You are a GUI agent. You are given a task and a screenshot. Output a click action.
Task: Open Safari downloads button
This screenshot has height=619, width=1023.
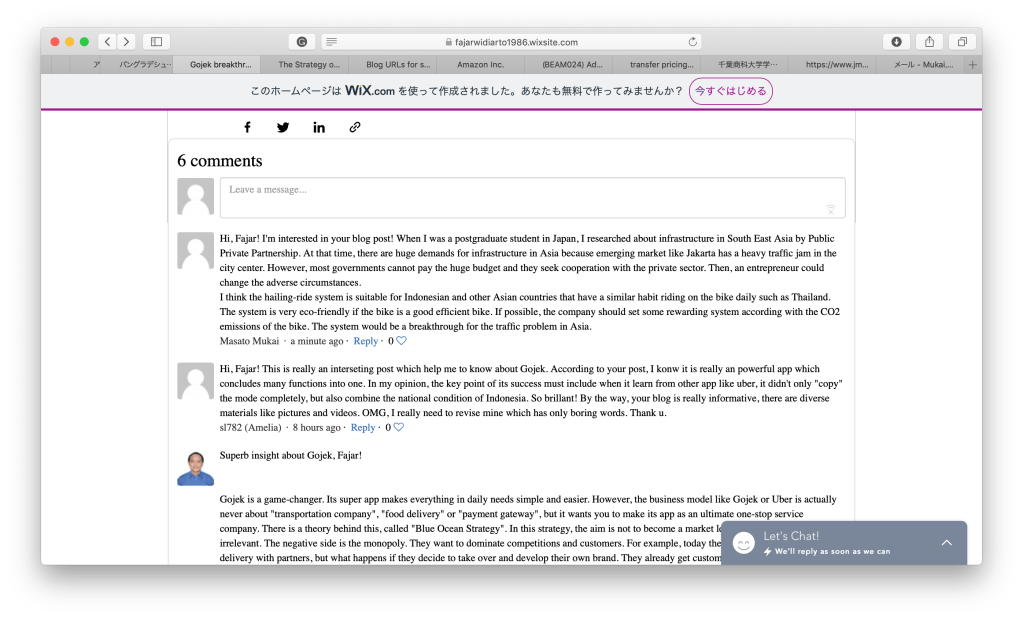[896, 42]
